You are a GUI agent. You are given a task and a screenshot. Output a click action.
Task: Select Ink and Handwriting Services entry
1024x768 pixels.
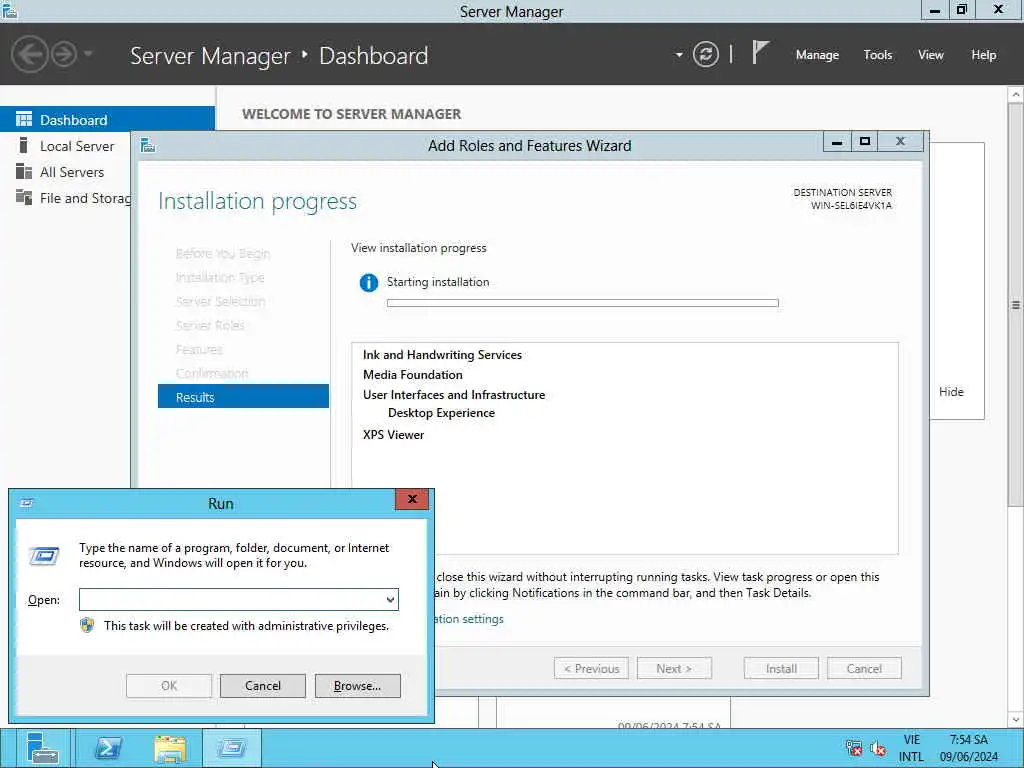[x=442, y=355]
